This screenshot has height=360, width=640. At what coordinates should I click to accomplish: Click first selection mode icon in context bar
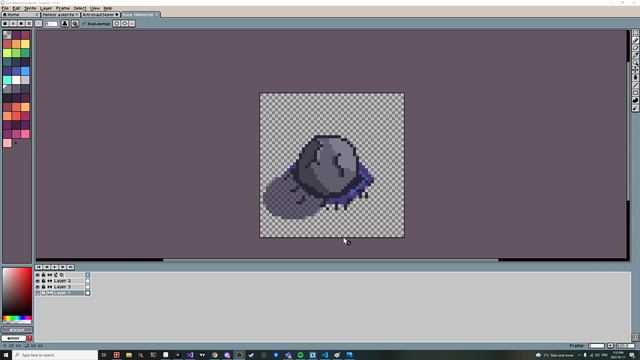(5, 24)
